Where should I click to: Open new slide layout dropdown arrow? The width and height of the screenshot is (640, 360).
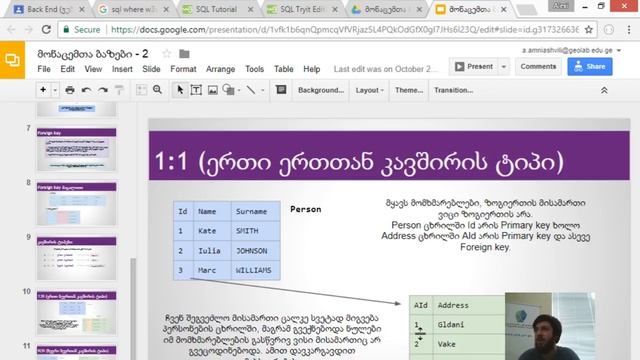[x=55, y=90]
